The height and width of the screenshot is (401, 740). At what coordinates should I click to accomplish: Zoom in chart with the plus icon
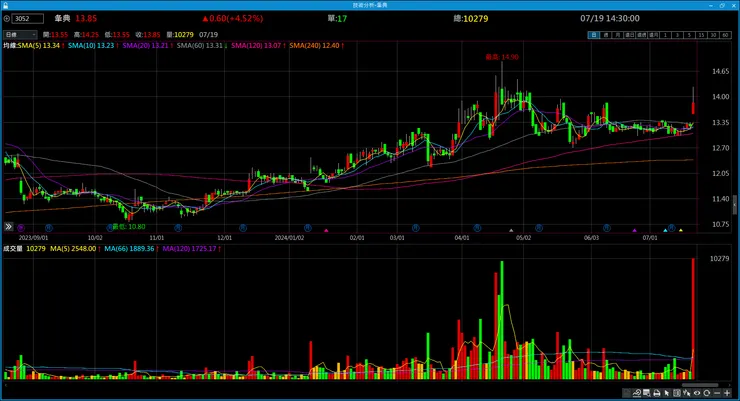pyautogui.click(x=727, y=393)
